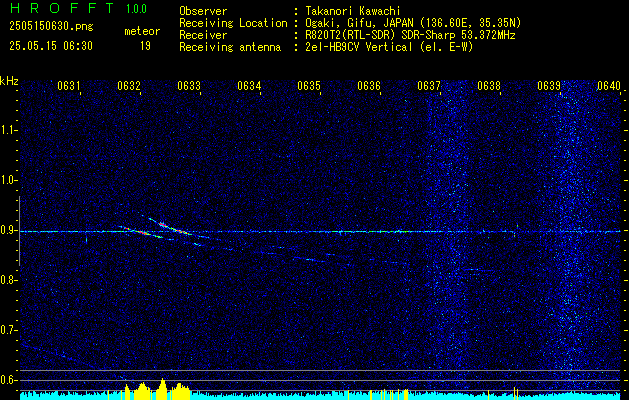Click the 0635 time marker

pos(309,86)
